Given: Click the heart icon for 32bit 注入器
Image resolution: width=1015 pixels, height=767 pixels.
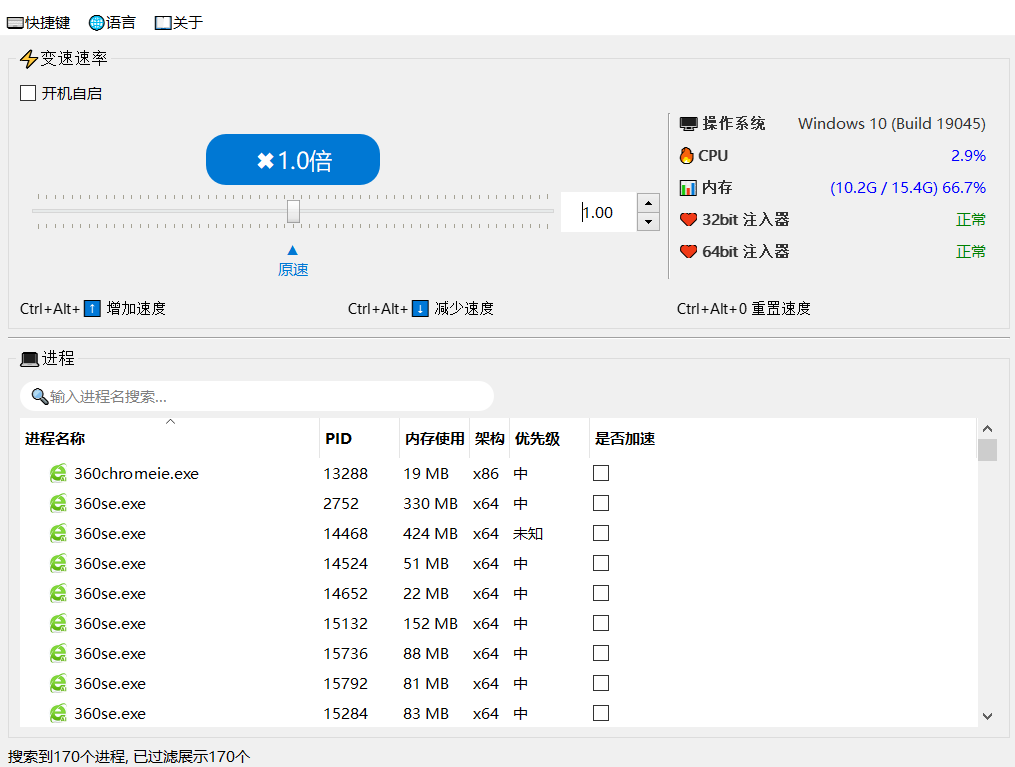Looking at the screenshot, I should click(x=688, y=219).
